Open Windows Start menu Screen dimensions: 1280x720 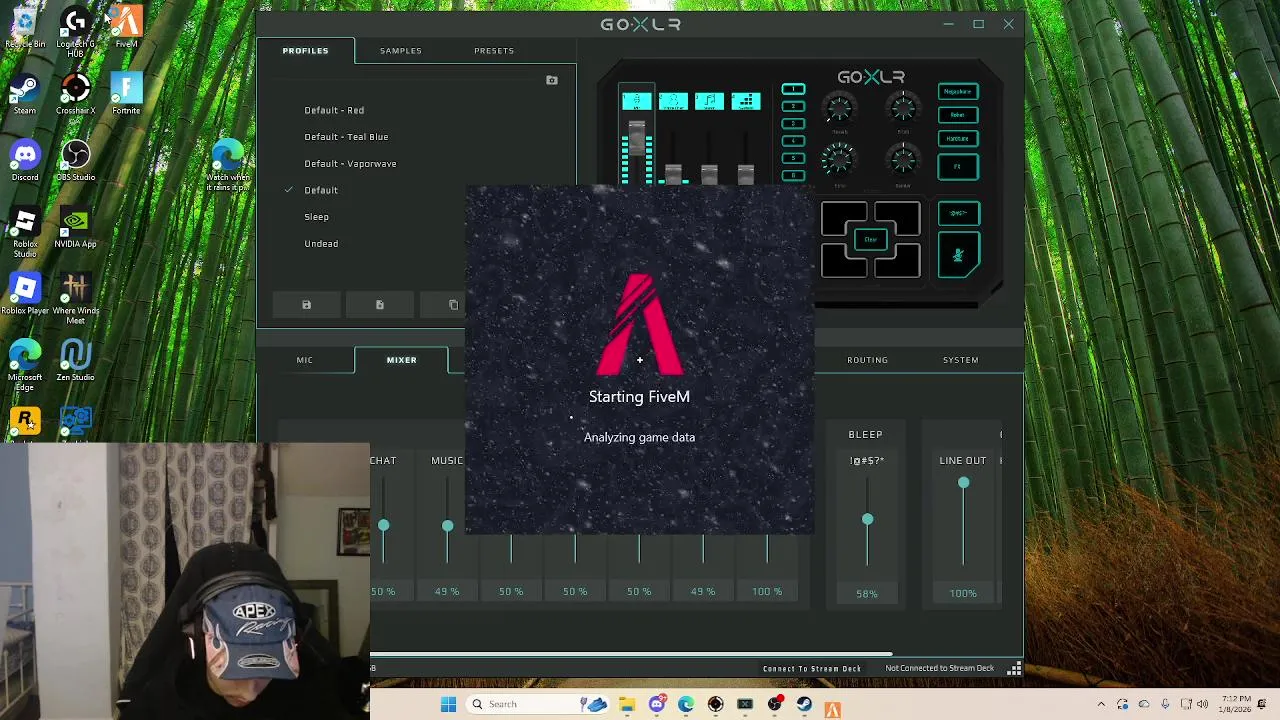tap(448, 705)
